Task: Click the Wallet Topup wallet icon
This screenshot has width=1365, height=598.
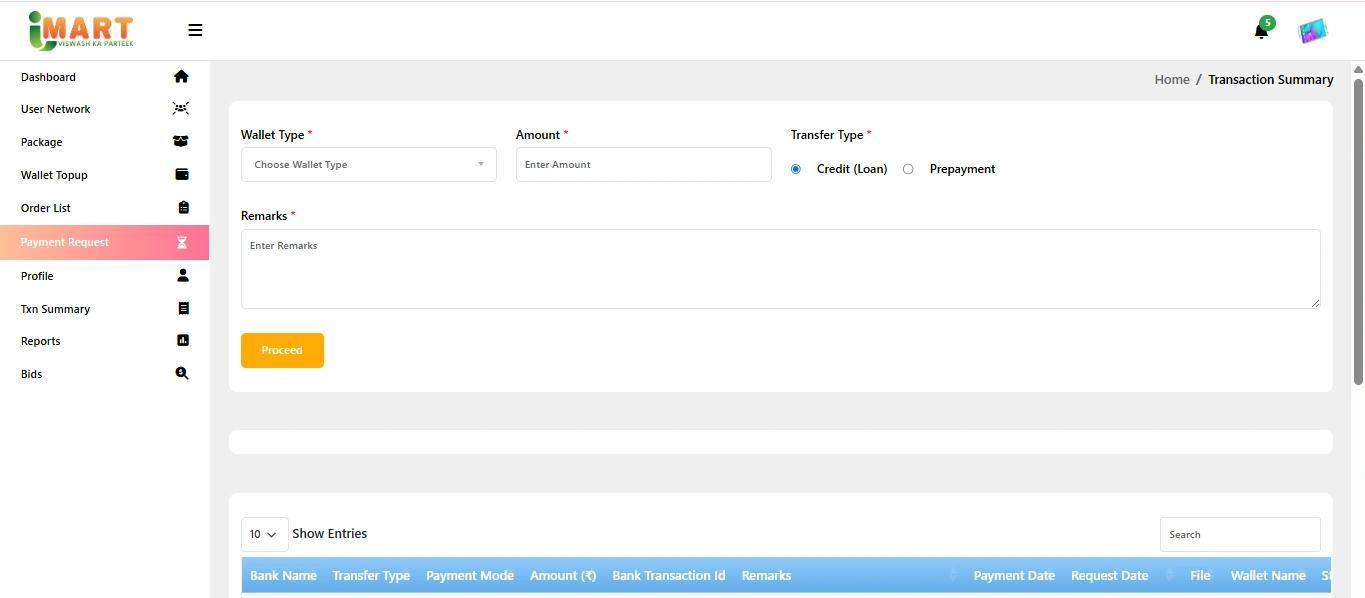Action: [182, 175]
